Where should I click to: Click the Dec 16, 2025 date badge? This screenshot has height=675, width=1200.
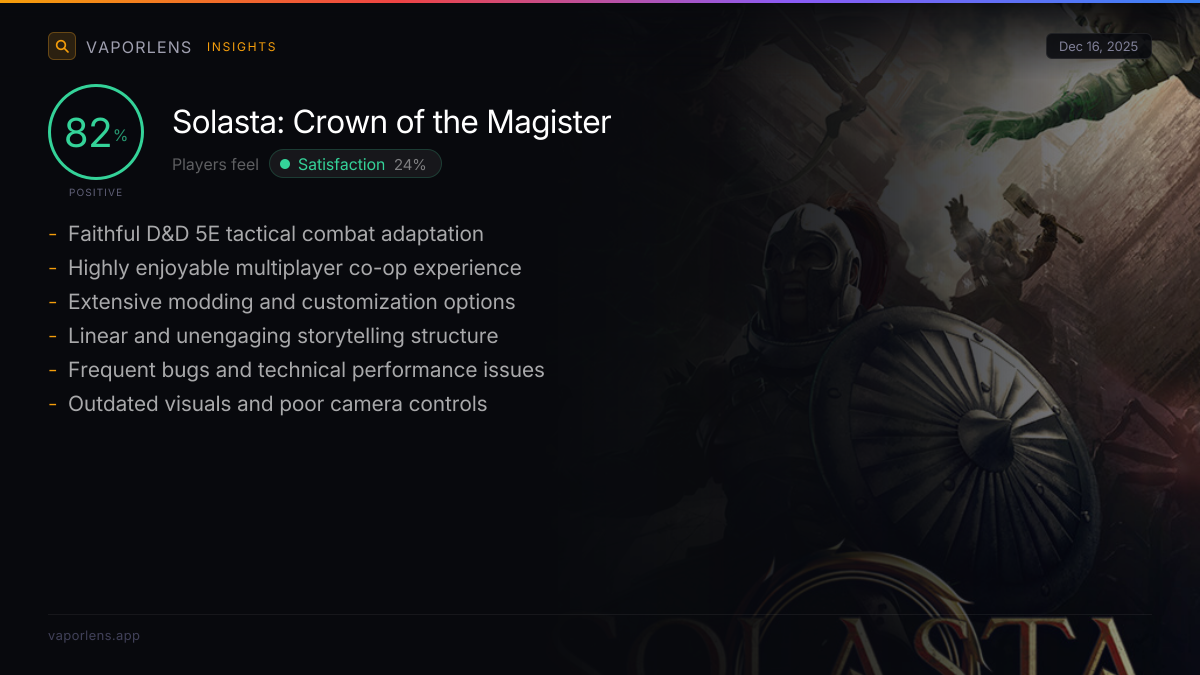tap(1098, 47)
